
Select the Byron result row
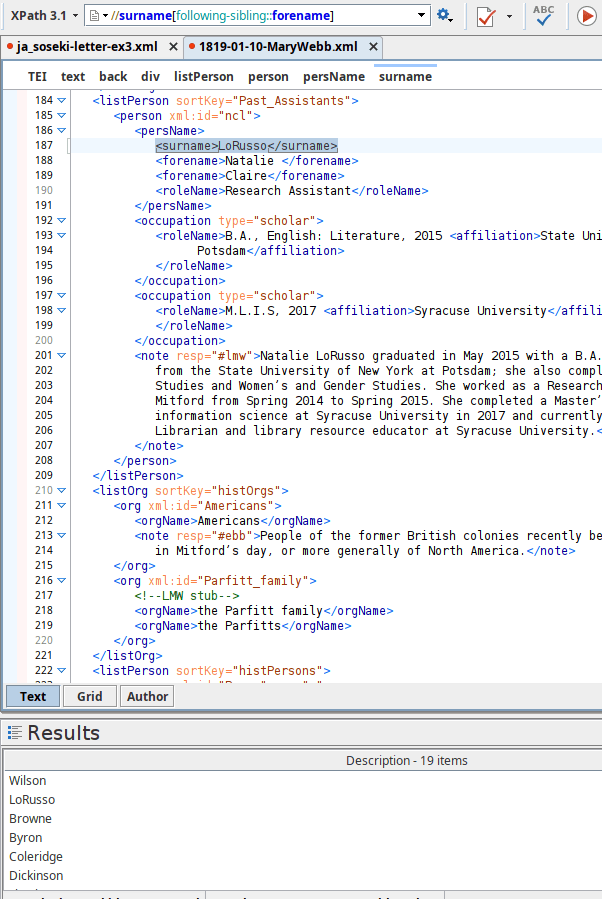[x=304, y=837]
